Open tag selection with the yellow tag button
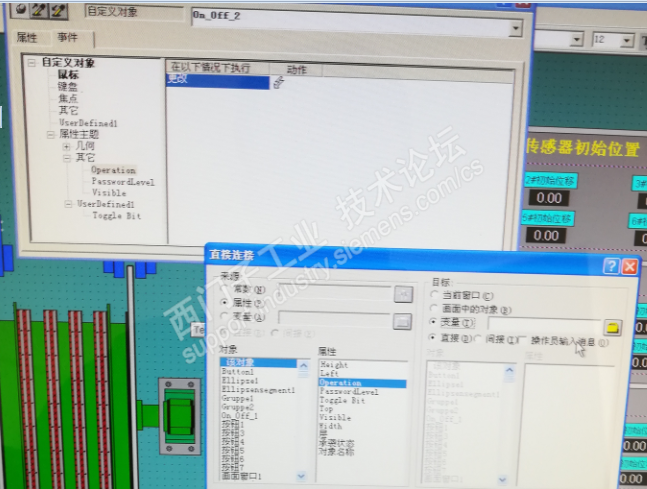This screenshot has width=647, height=489. (613, 327)
